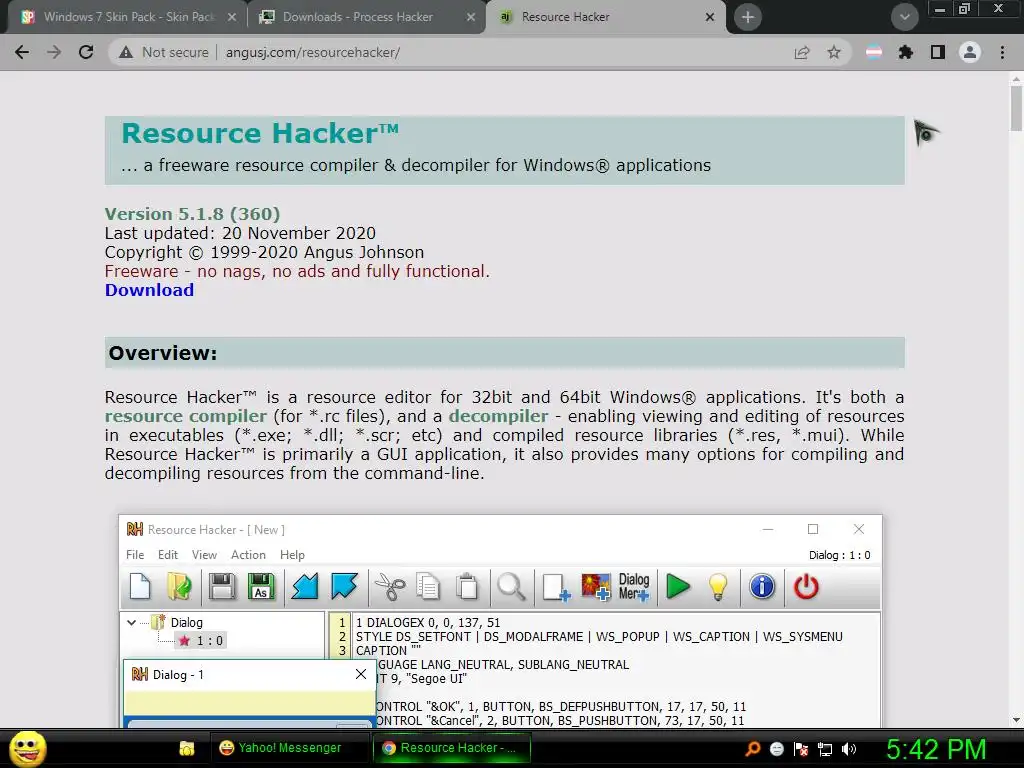
Task: Switch to Windows 7 Skin Pack tab
Action: [x=127, y=17]
